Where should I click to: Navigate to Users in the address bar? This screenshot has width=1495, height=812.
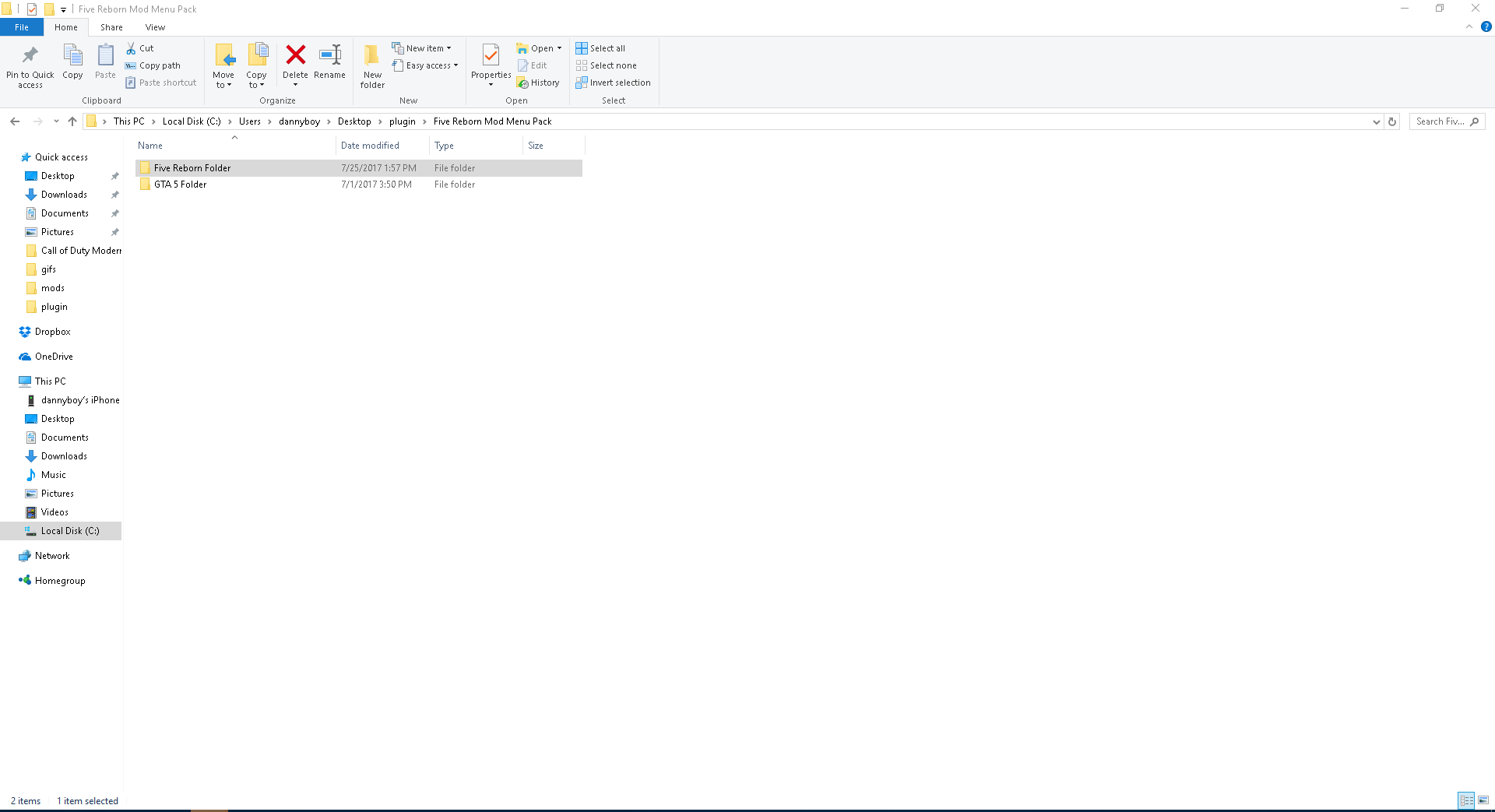coord(250,121)
